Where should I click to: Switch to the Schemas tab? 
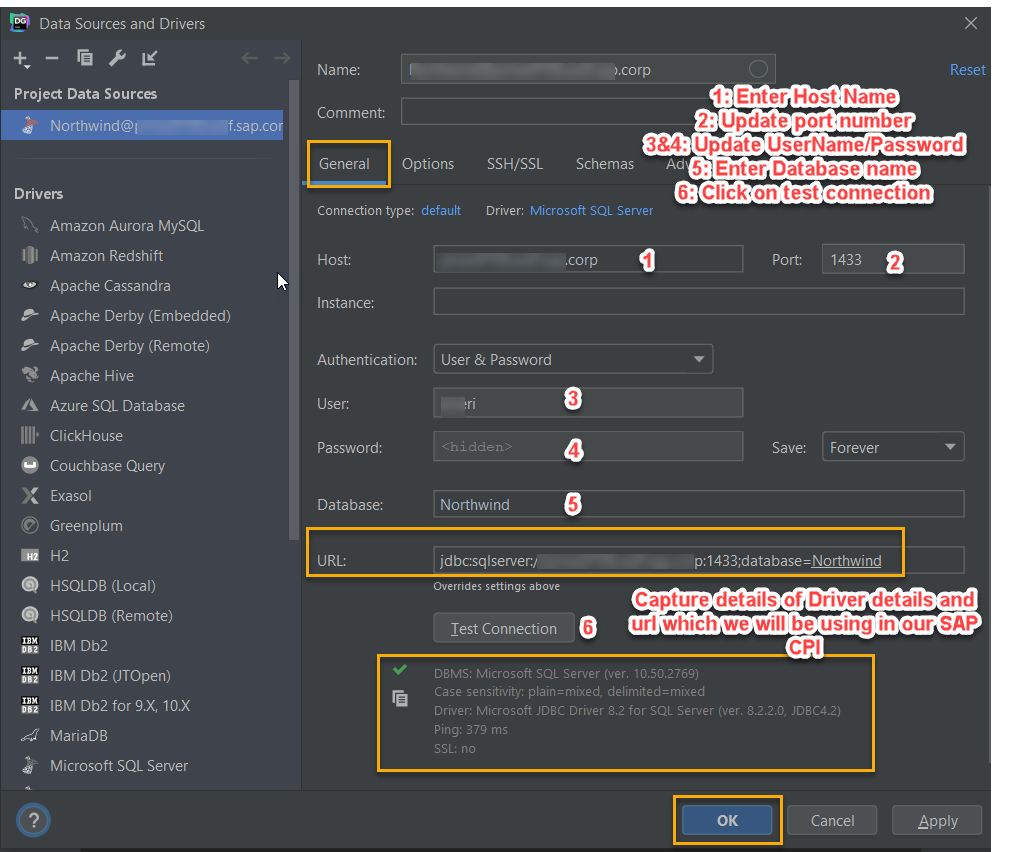(605, 164)
